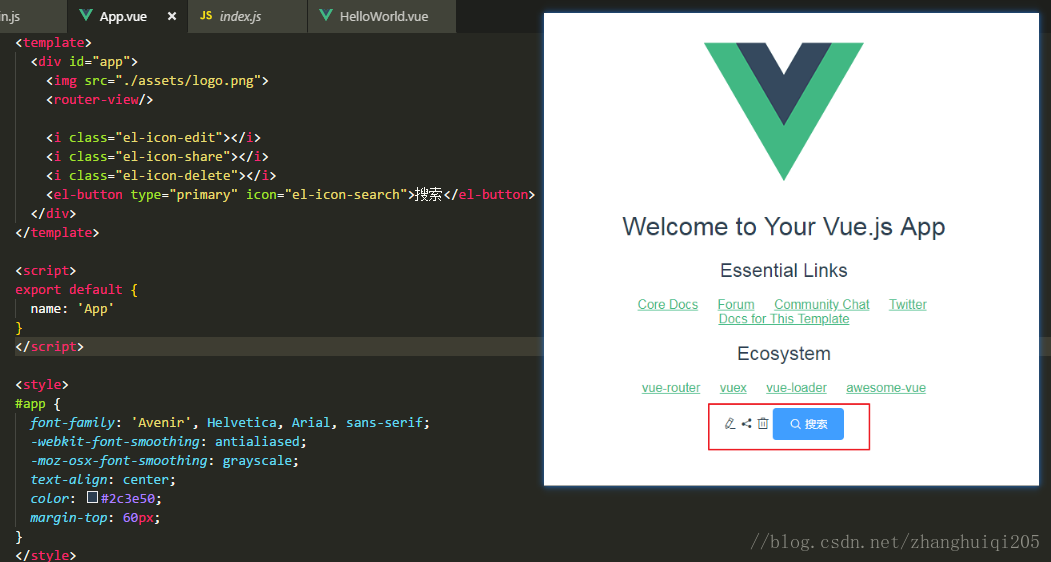This screenshot has width=1051, height=562.
Task: Click the -webkit-font-smoothing line
Action: pyautogui.click(x=168, y=441)
